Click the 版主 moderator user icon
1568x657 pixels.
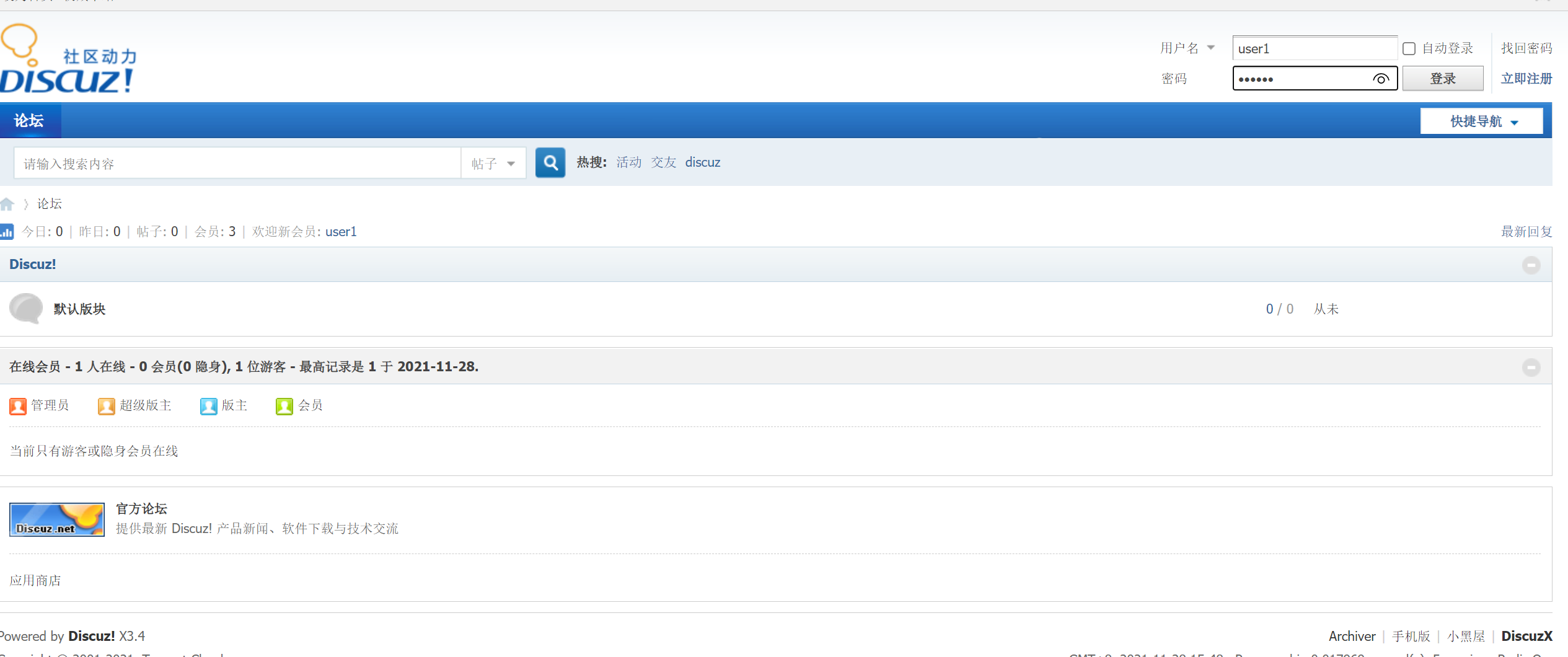[209, 406]
